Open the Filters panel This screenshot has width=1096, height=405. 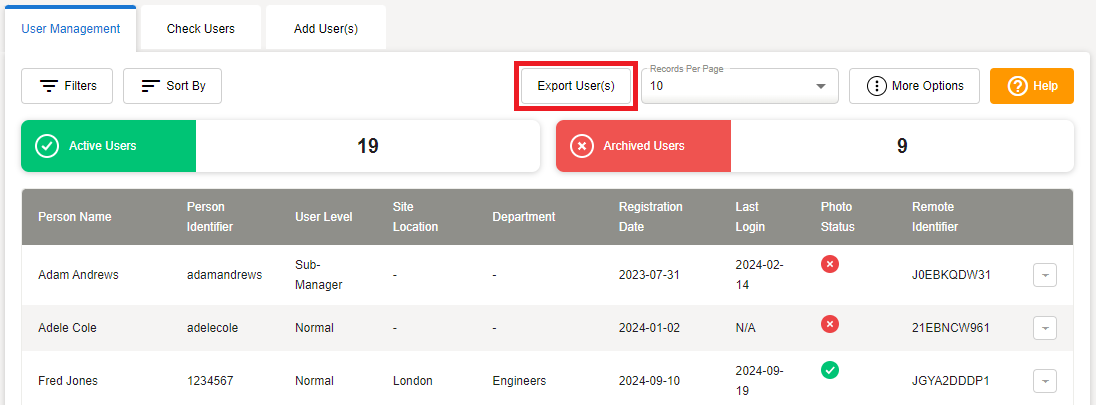pyautogui.click(x=67, y=86)
